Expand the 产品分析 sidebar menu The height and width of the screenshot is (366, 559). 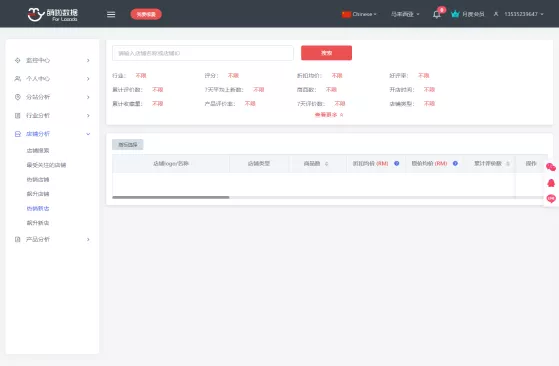52,239
